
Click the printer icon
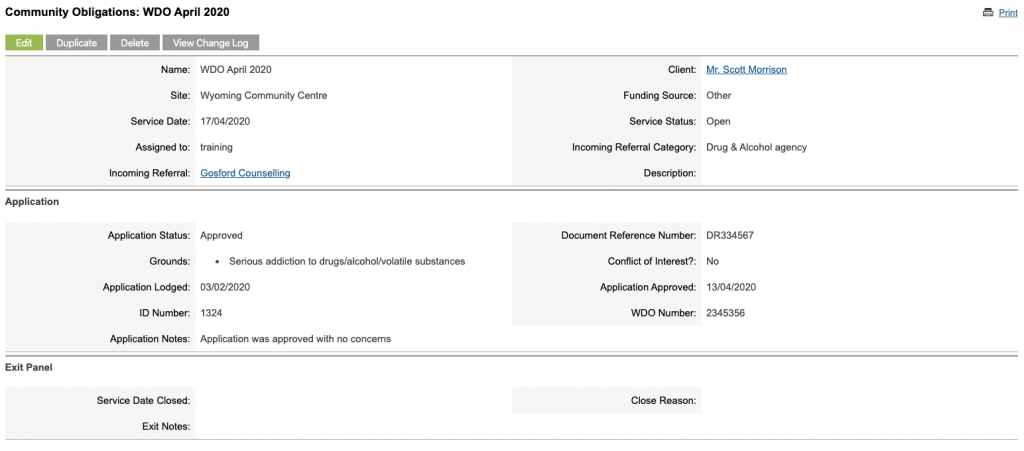point(988,12)
